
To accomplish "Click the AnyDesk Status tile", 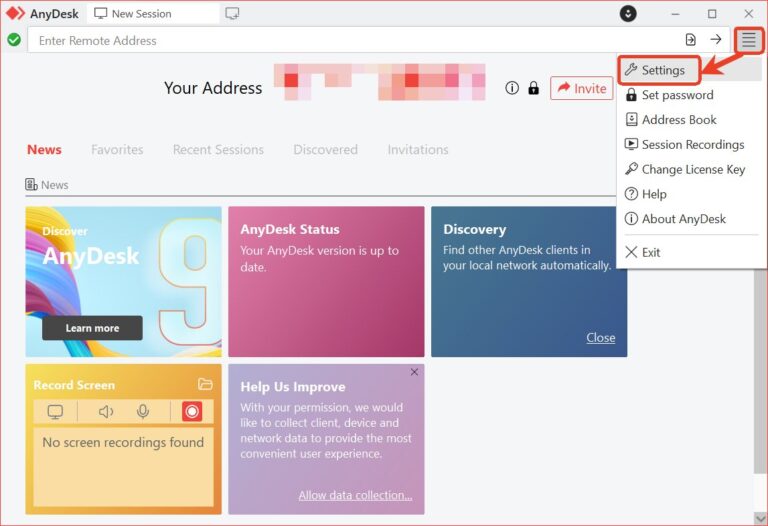I will 326,281.
